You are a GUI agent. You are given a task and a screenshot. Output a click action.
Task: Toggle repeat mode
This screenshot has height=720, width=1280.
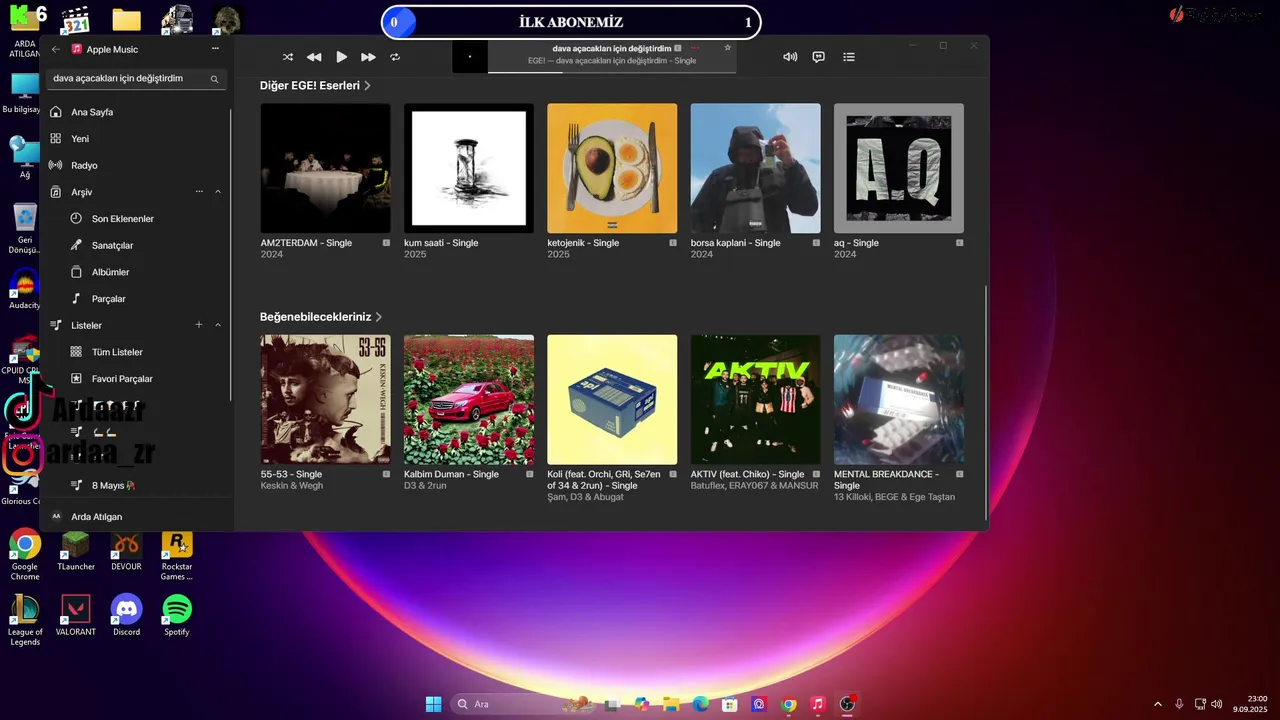pyautogui.click(x=395, y=57)
